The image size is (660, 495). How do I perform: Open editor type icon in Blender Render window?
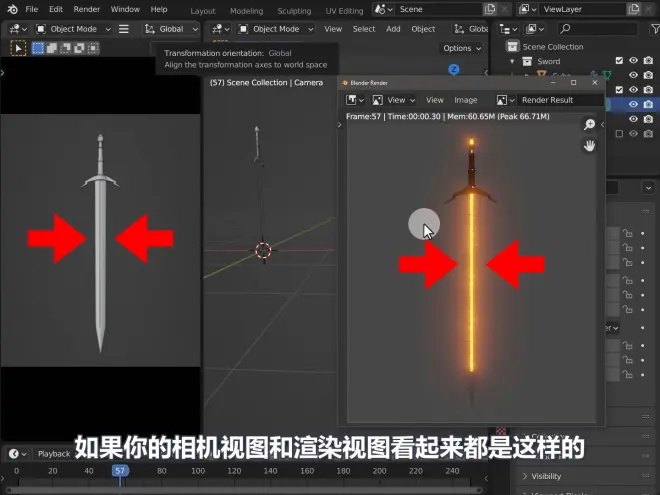tap(354, 100)
